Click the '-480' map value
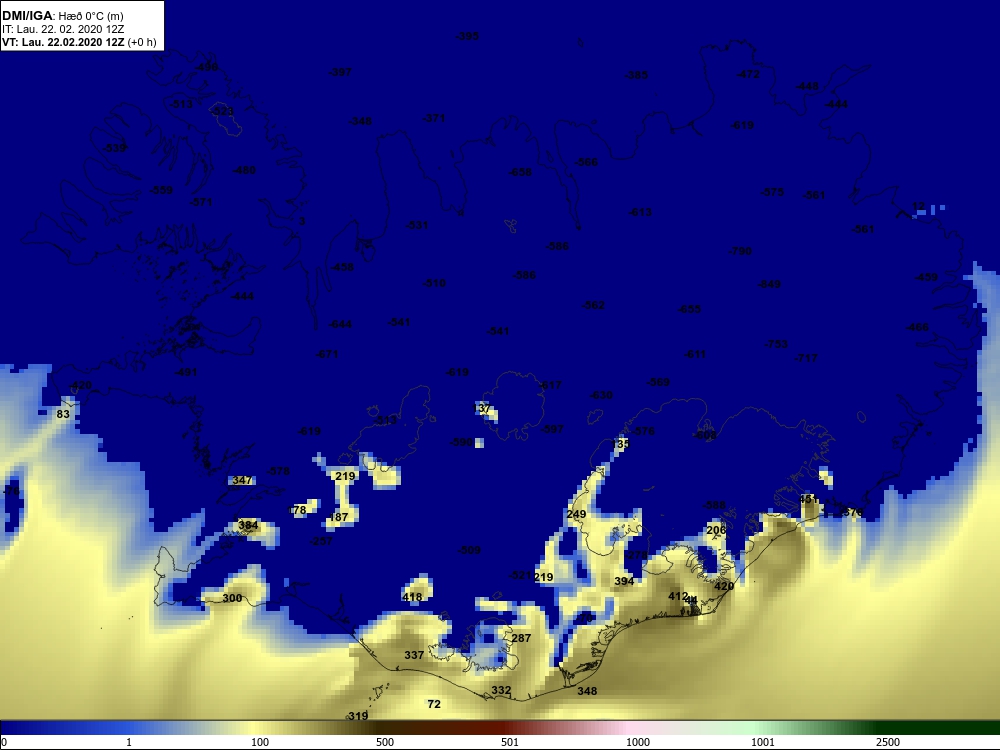Viewport: 1000px width, 750px height. 244,170
